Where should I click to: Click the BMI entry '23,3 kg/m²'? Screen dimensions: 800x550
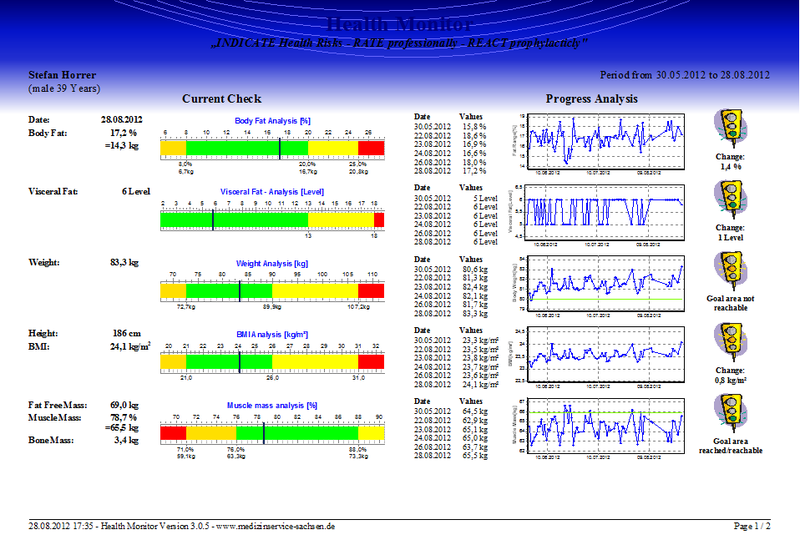[x=481, y=340]
